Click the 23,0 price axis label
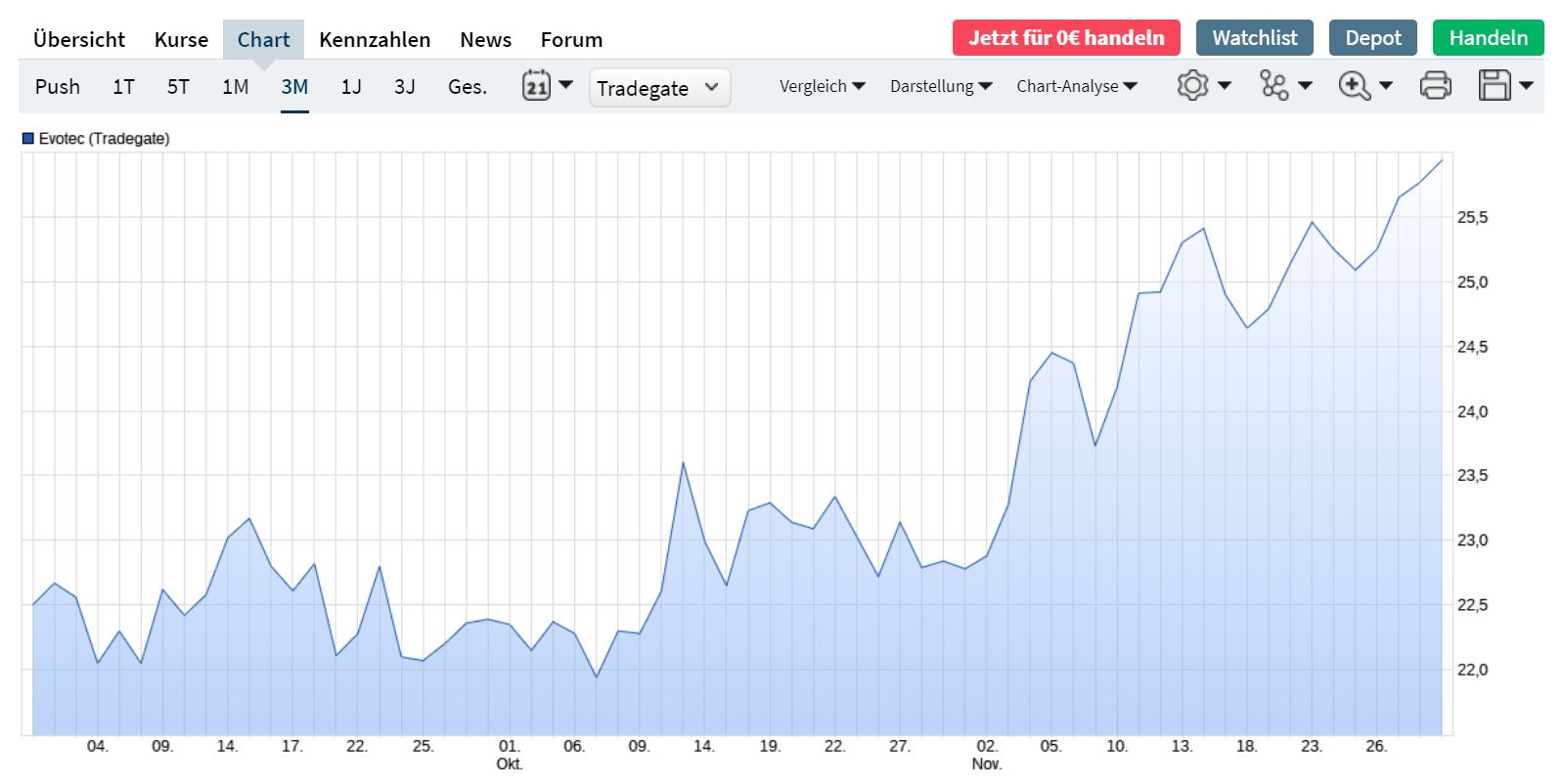This screenshot has height=784, width=1564. [1472, 541]
